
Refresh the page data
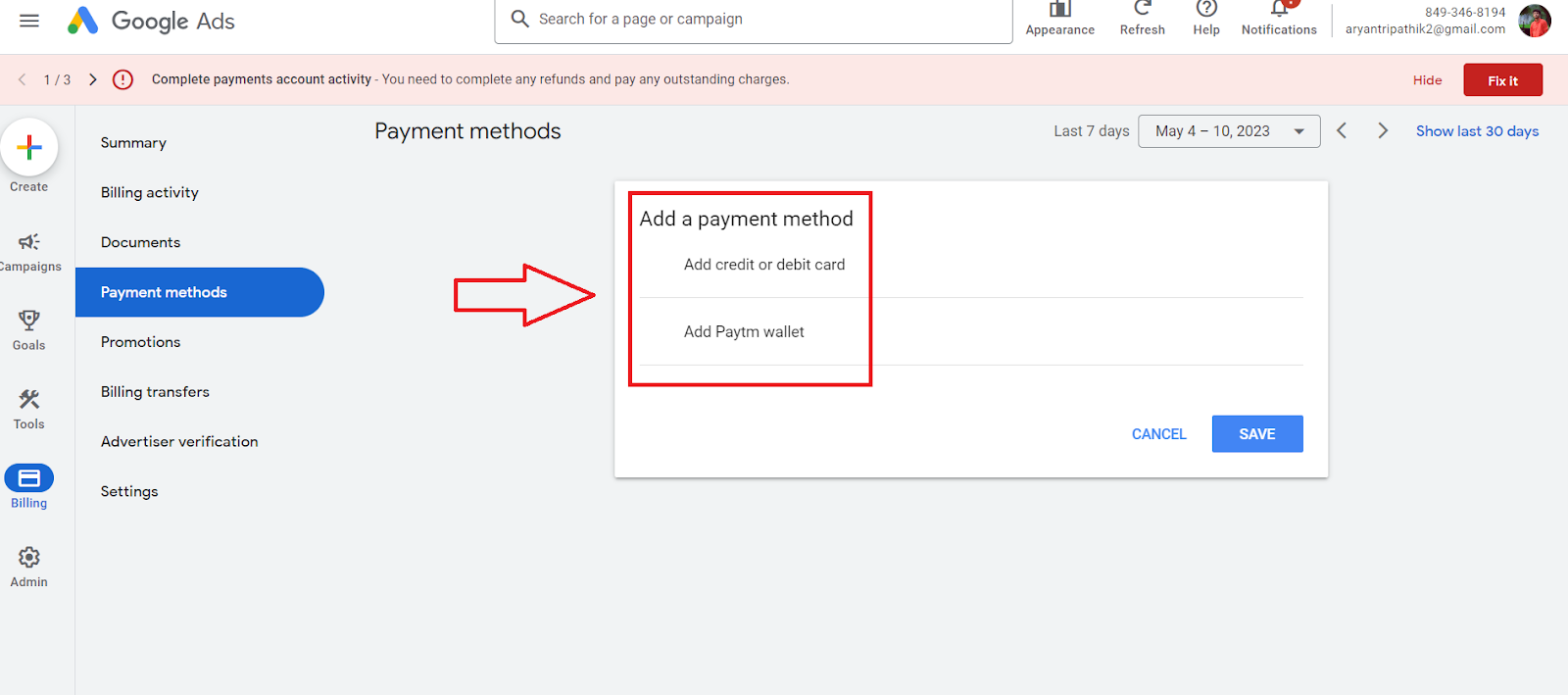[x=1143, y=19]
